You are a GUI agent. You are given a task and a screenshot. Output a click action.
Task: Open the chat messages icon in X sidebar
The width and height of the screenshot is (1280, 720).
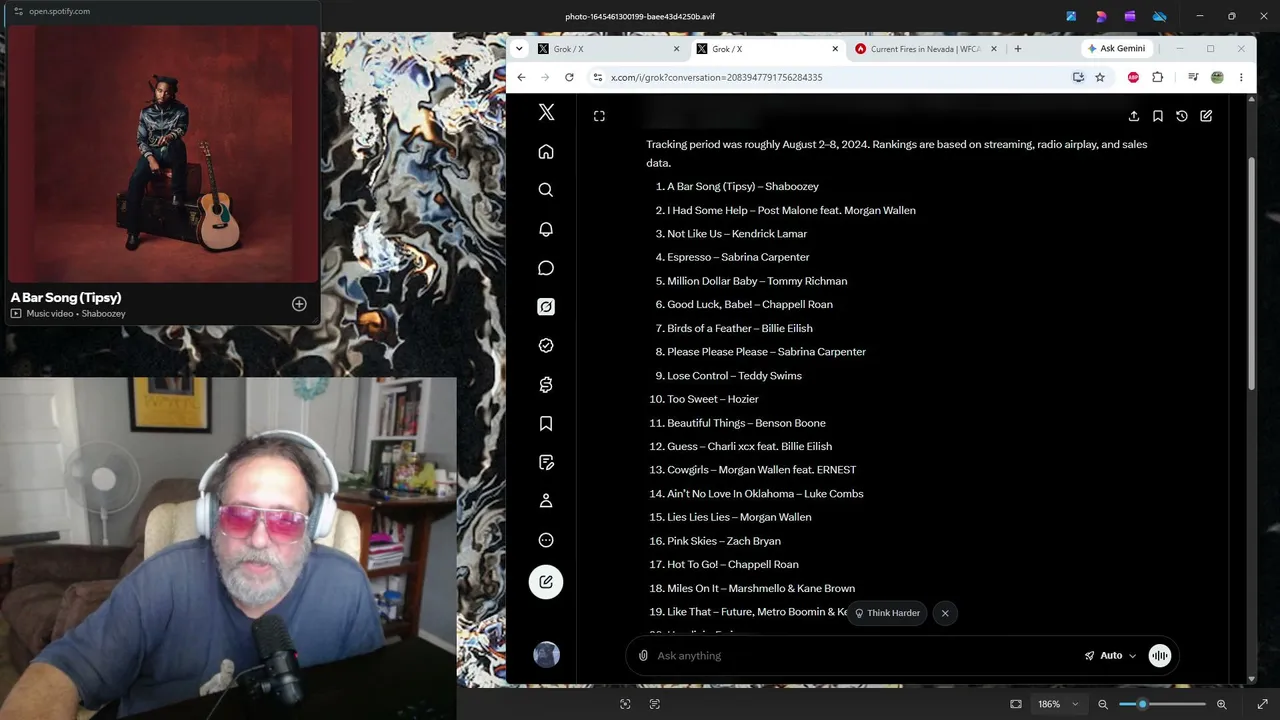click(546, 268)
